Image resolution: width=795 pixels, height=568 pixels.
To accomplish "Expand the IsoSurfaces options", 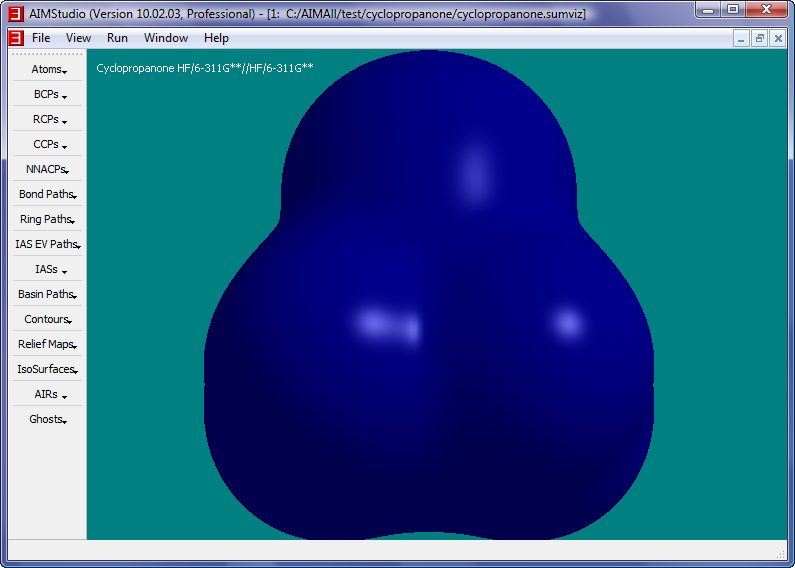I will [47, 369].
